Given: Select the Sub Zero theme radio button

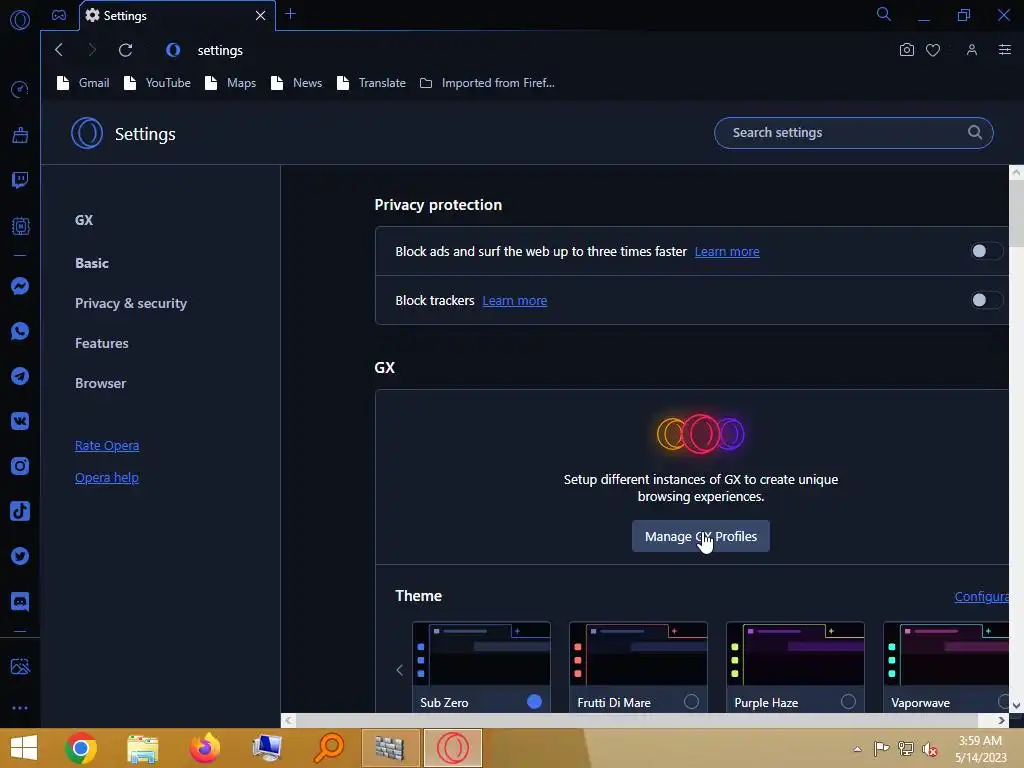Looking at the screenshot, I should pyautogui.click(x=534, y=701).
